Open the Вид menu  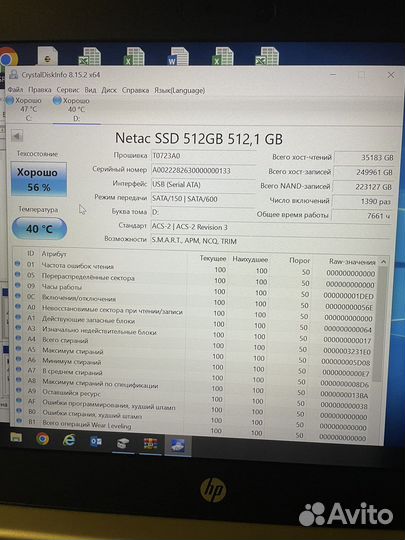(x=90, y=90)
